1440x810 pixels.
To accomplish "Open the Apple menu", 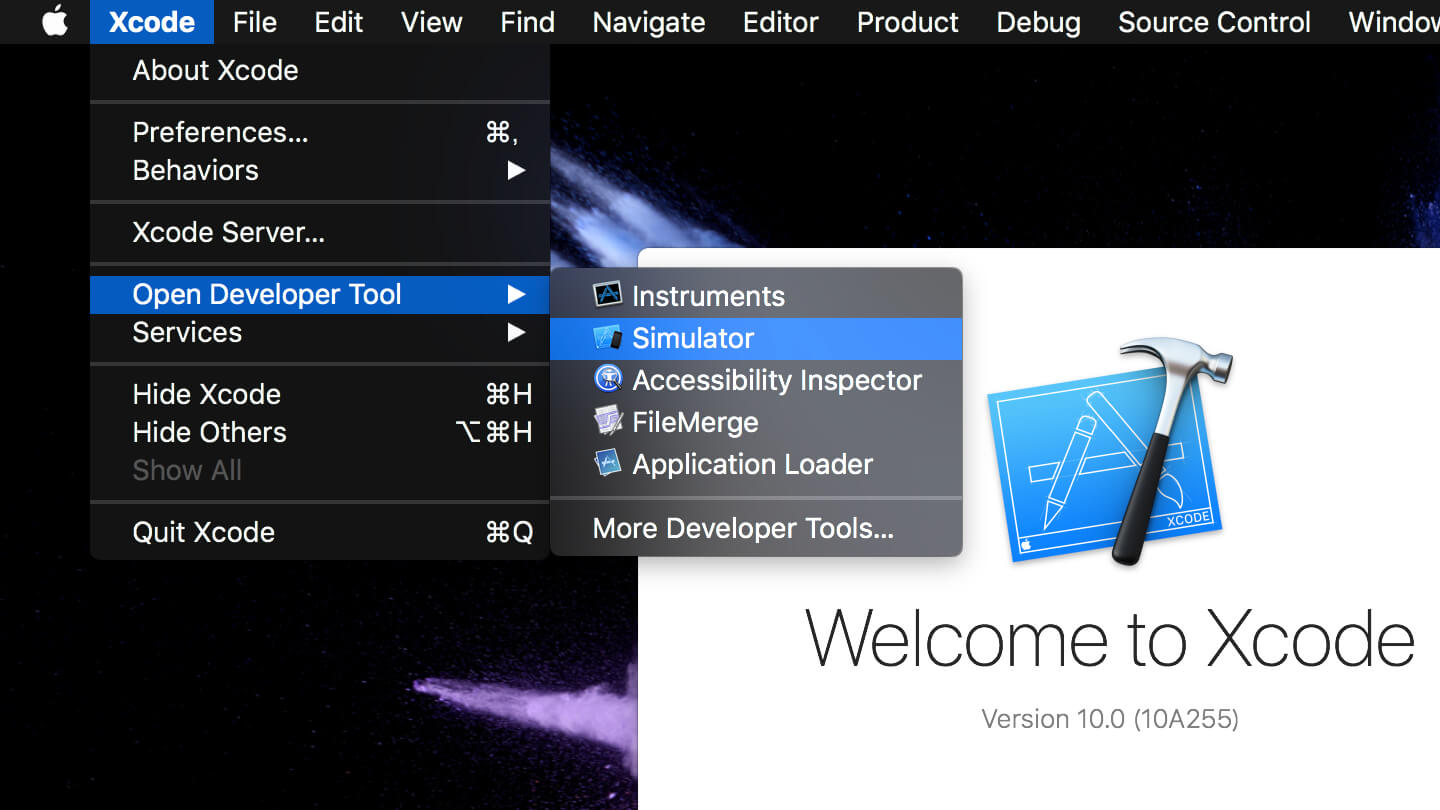I will (x=54, y=22).
